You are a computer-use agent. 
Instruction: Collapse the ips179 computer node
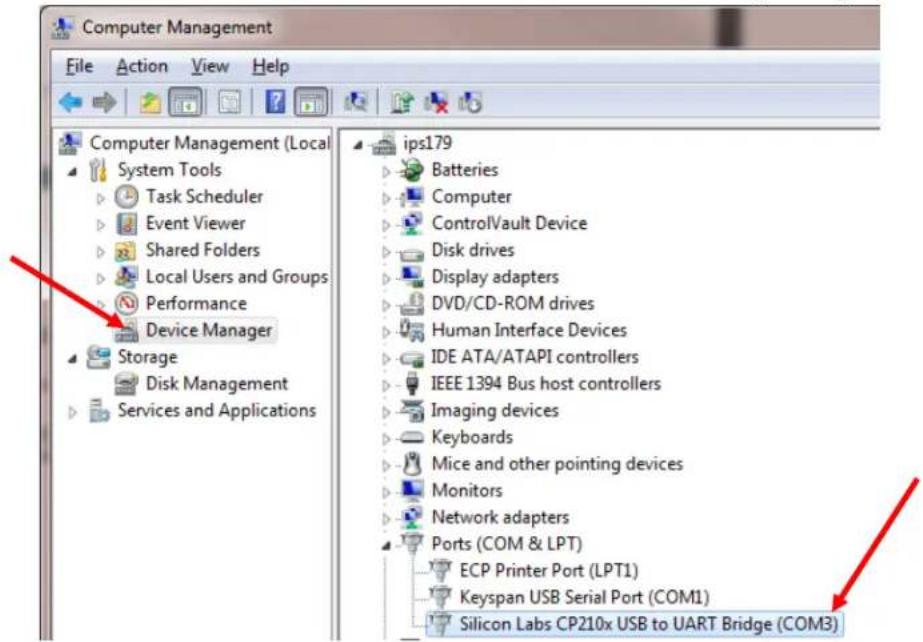(358, 145)
